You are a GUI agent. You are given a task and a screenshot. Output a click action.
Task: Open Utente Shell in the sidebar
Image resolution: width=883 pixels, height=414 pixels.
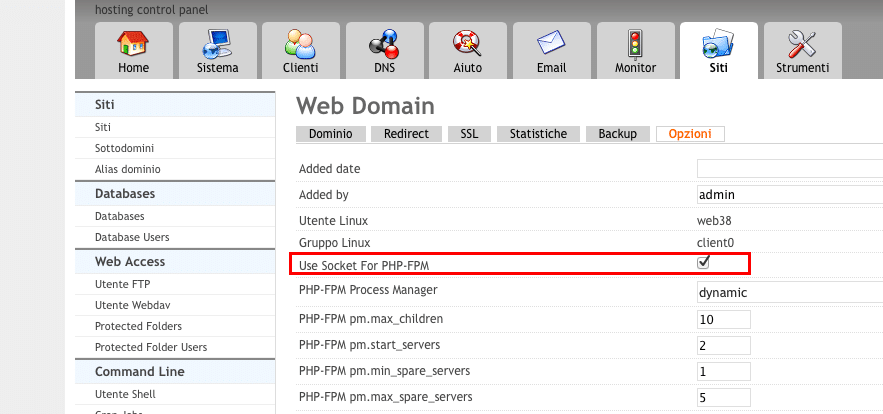(126, 394)
